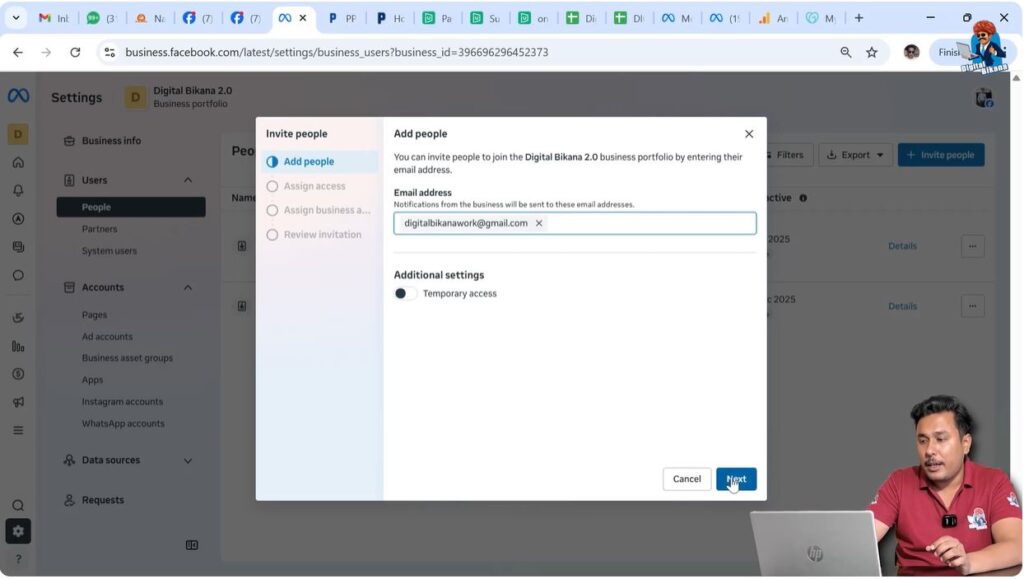Click the info icon next to Last active

803,198
